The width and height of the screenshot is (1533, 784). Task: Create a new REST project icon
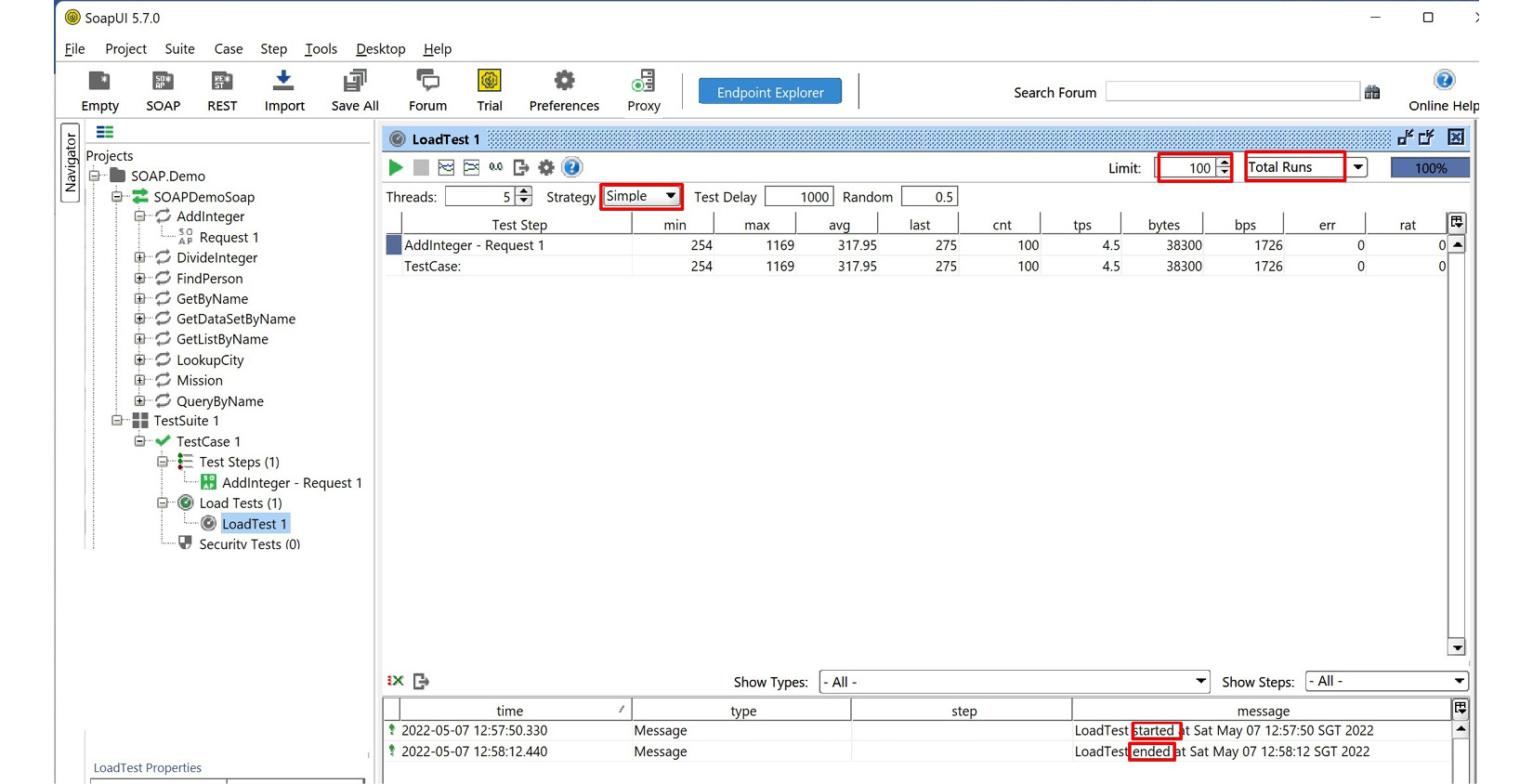222,82
